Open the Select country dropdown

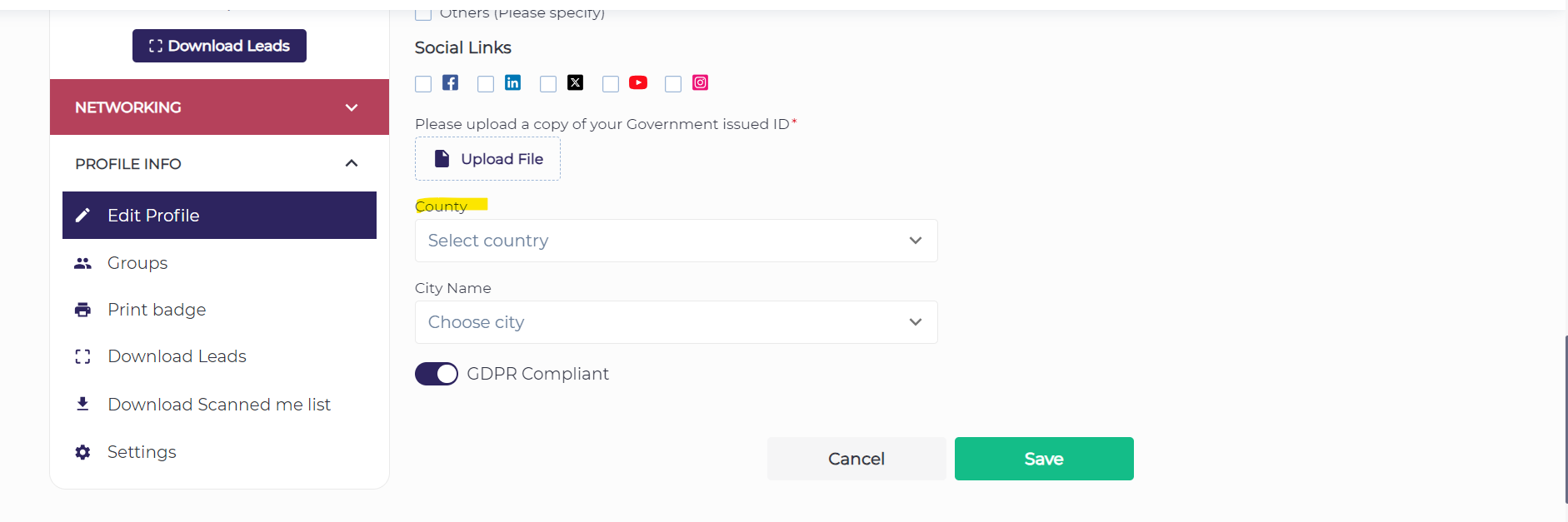coord(676,241)
